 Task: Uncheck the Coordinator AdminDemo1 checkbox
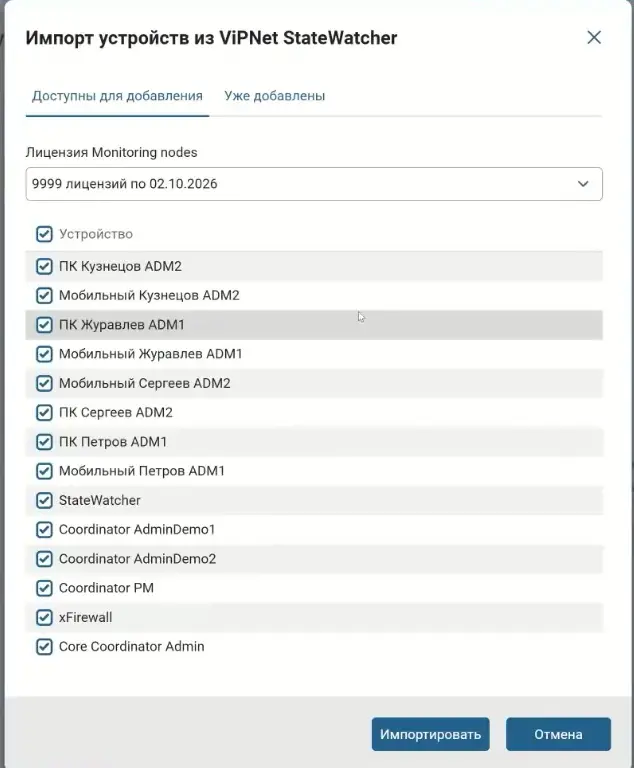point(44,529)
